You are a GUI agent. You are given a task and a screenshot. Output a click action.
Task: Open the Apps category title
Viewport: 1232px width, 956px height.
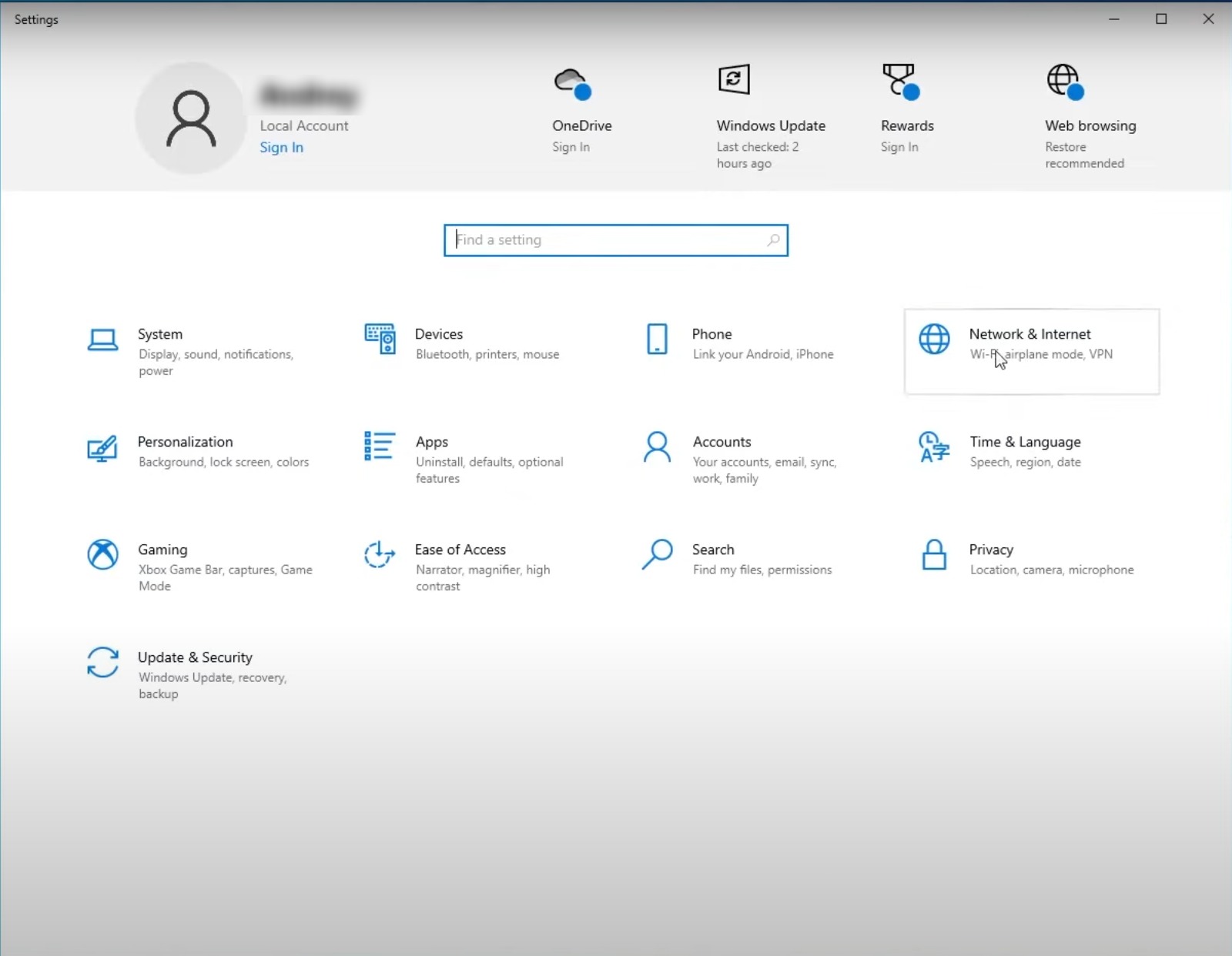click(x=432, y=442)
